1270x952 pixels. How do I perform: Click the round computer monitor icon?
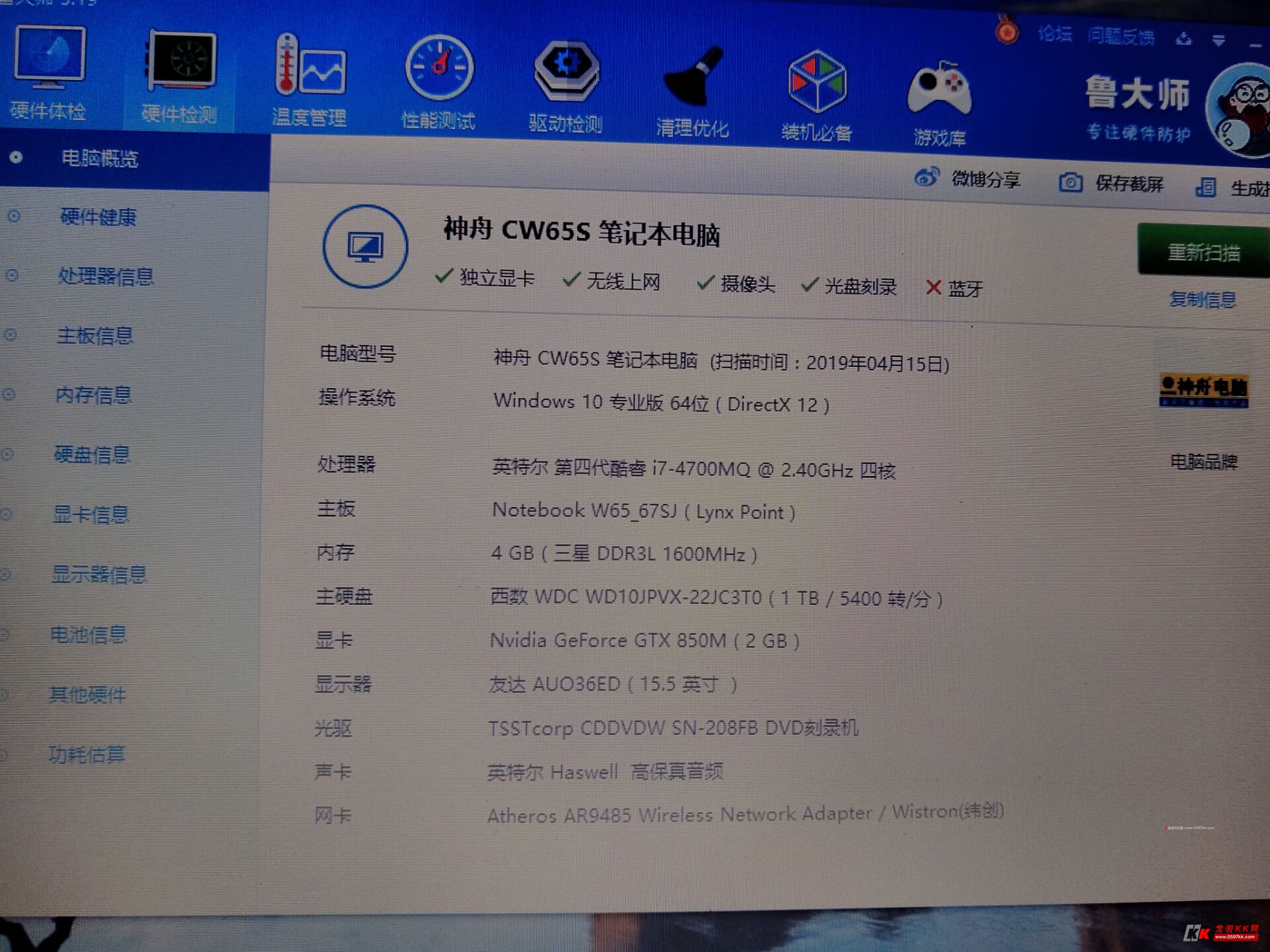[365, 246]
